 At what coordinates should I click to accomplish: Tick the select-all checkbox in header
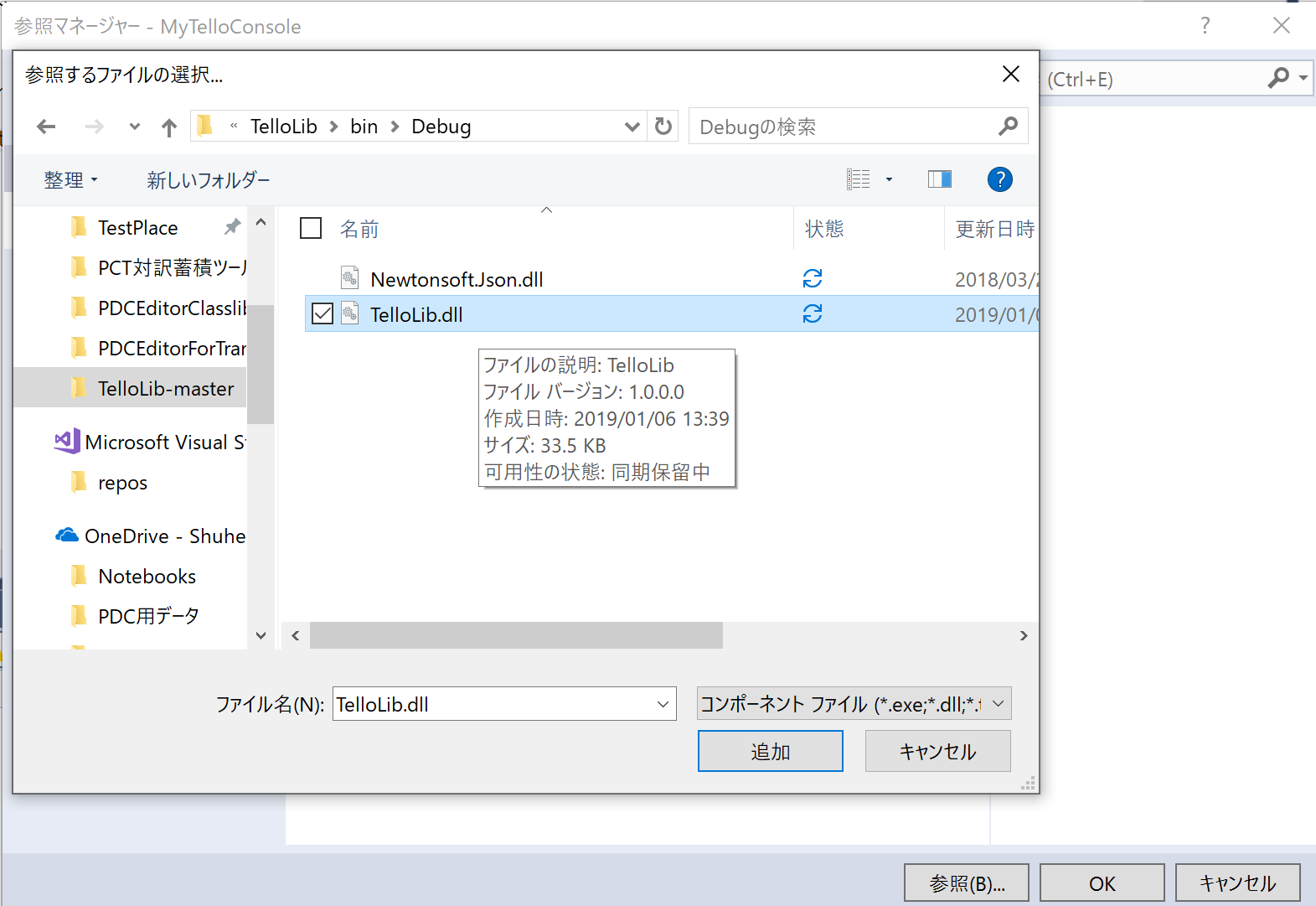click(x=311, y=228)
